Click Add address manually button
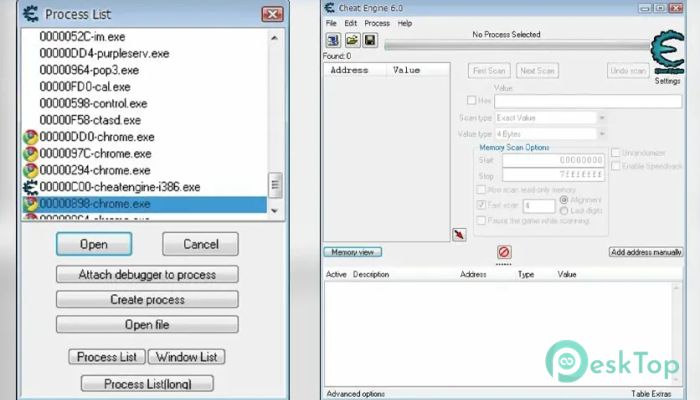The width and height of the screenshot is (700, 400). (646, 252)
